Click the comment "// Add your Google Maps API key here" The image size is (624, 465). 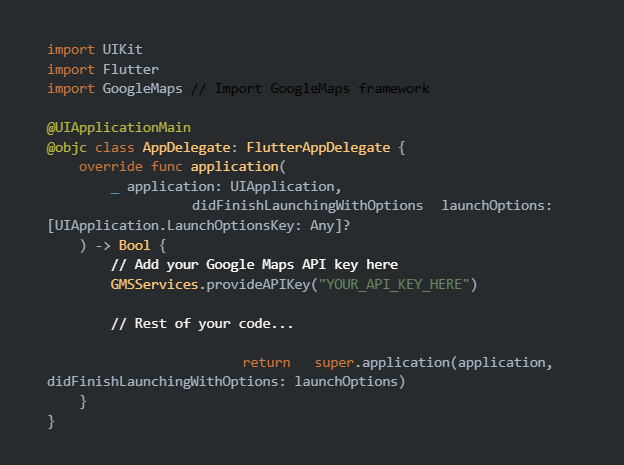(x=254, y=264)
